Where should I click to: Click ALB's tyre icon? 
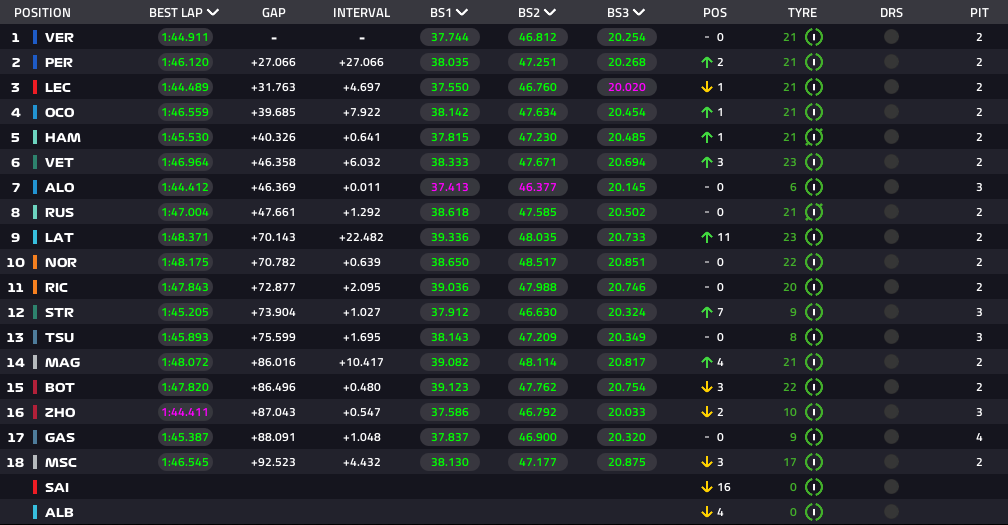814,512
